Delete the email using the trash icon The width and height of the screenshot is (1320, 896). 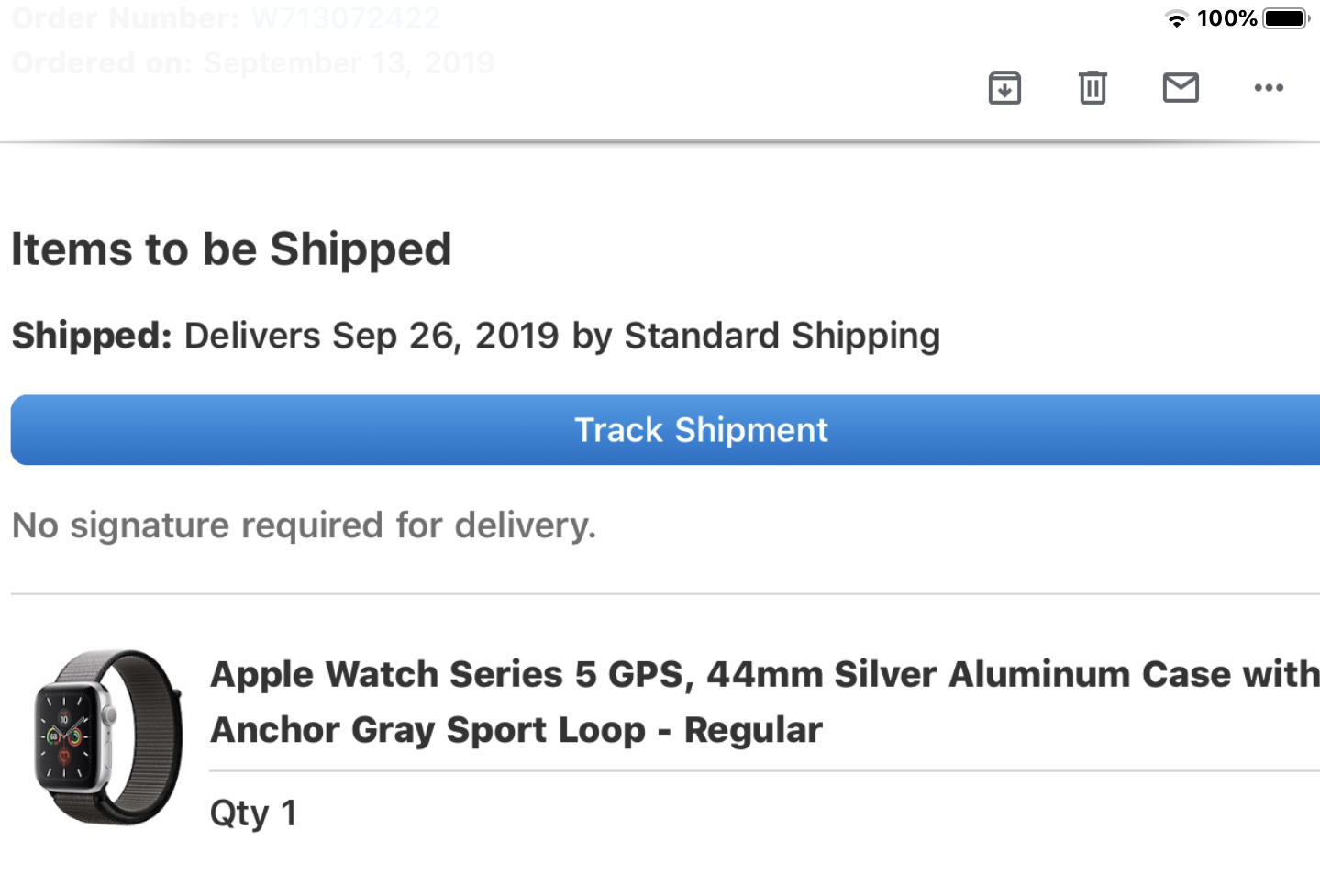(x=1093, y=88)
